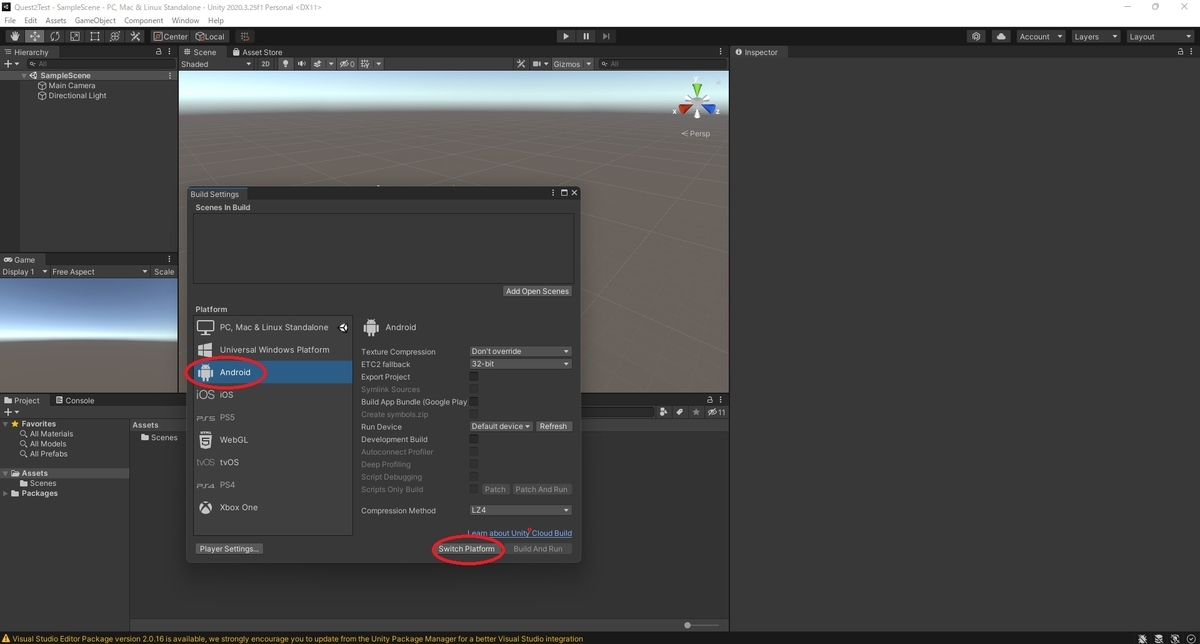The width and height of the screenshot is (1200, 644).
Task: Open the Window menu
Action: pyautogui.click(x=185, y=20)
